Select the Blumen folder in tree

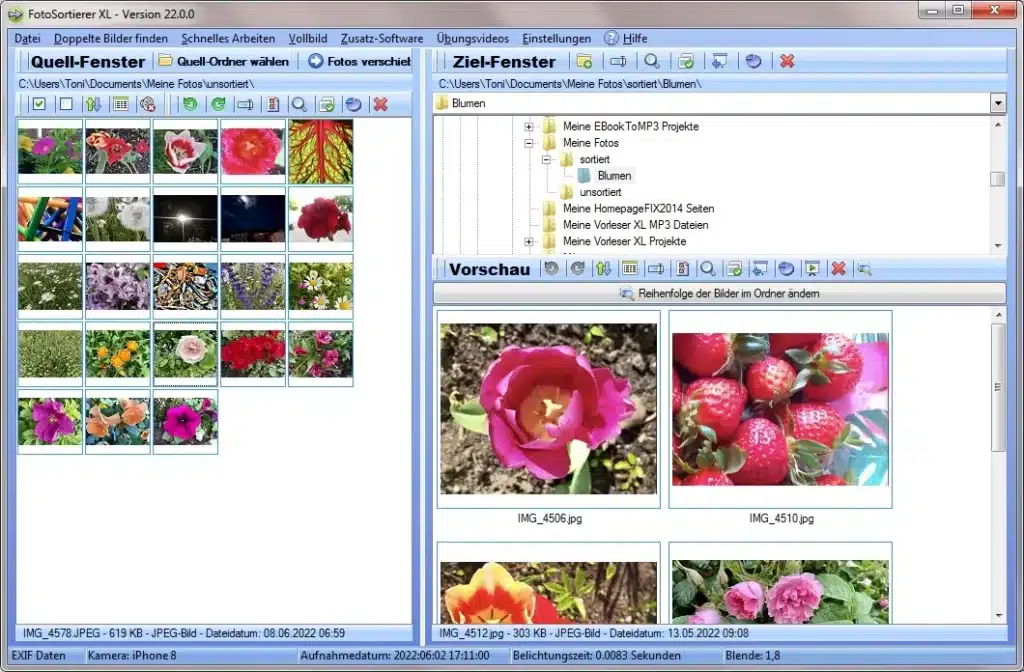(614, 176)
